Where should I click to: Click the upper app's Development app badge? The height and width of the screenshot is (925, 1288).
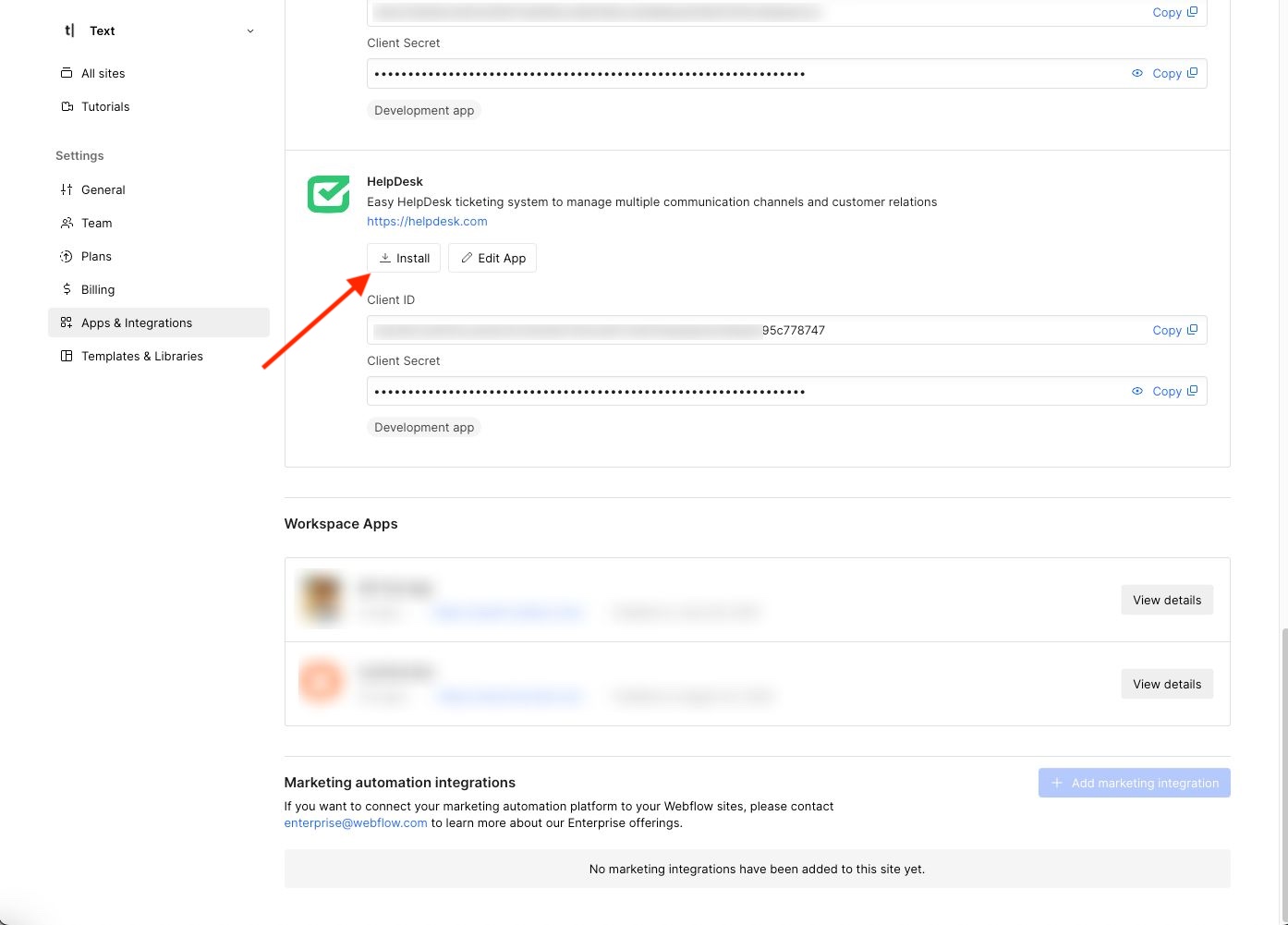[424, 110]
